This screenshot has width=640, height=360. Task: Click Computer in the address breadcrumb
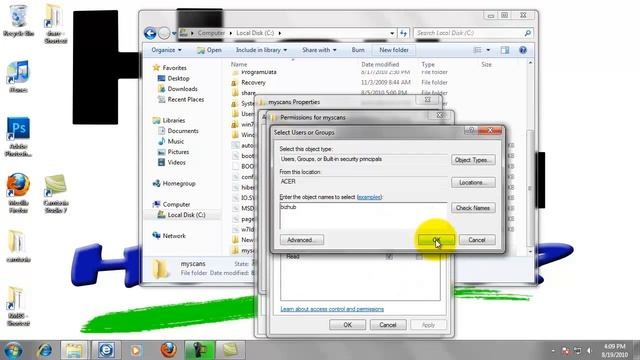coord(211,33)
